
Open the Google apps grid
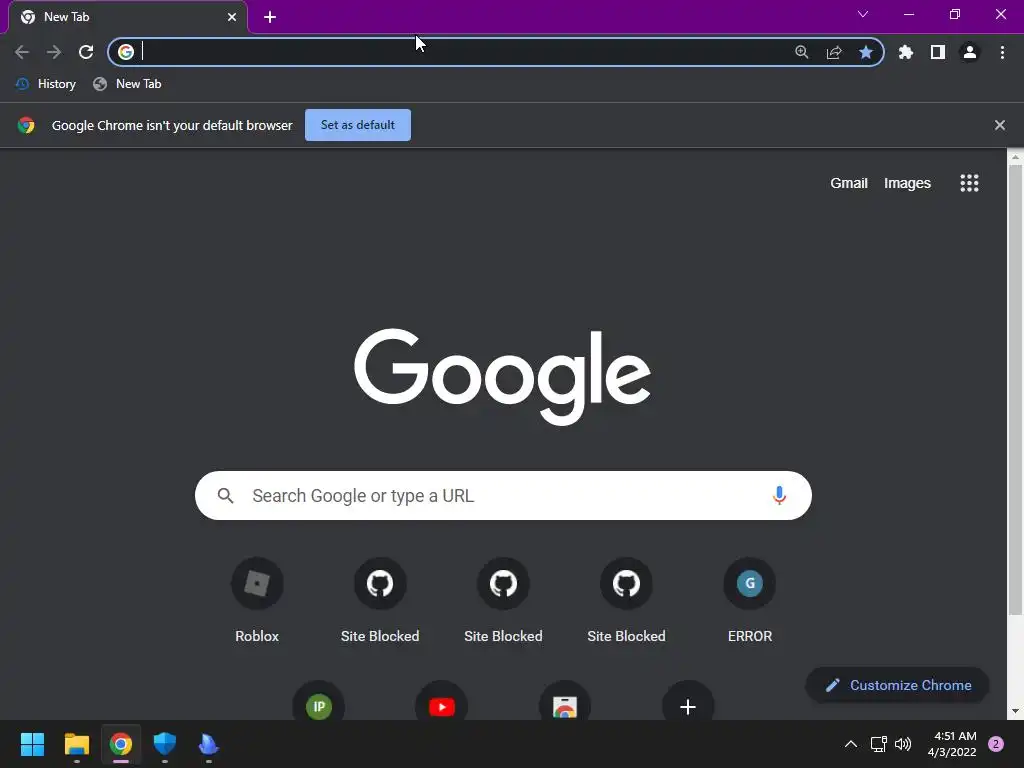pyautogui.click(x=969, y=183)
